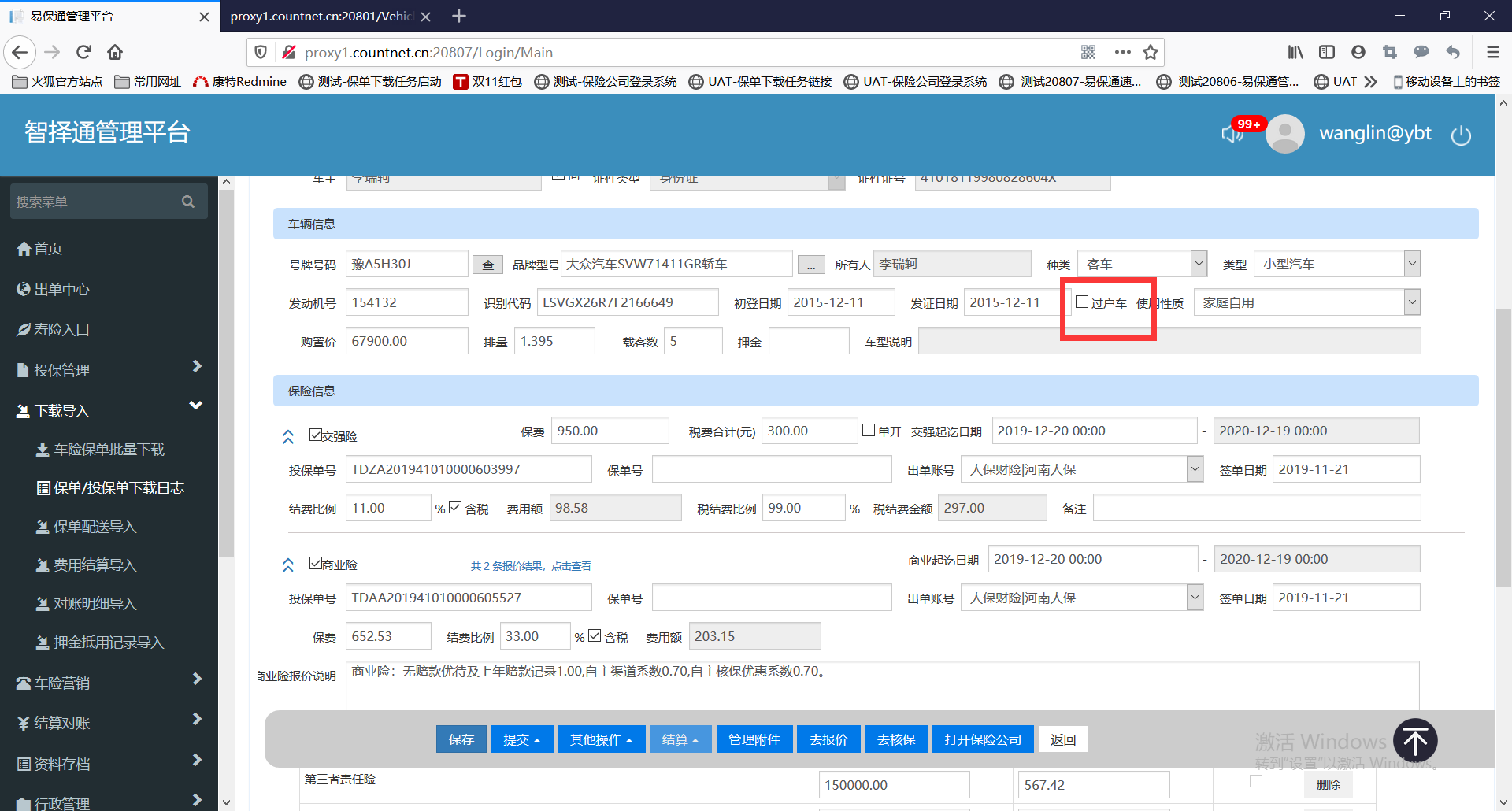Open notifications speaker icon with 99+ badge
The width and height of the screenshot is (1512, 811).
[x=1232, y=133]
